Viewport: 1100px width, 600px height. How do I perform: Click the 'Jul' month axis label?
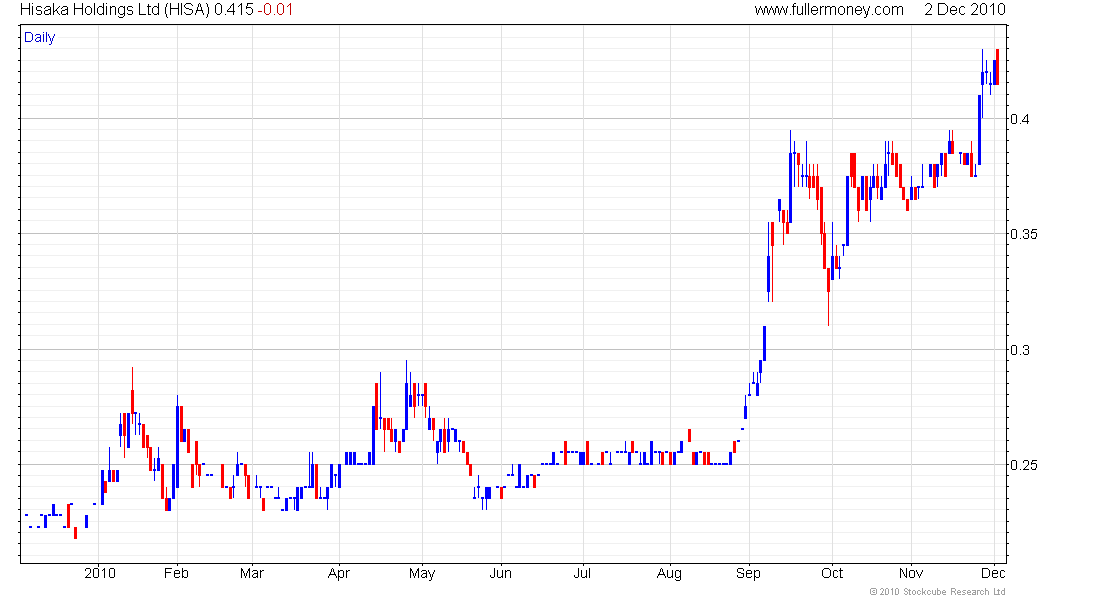(x=582, y=573)
